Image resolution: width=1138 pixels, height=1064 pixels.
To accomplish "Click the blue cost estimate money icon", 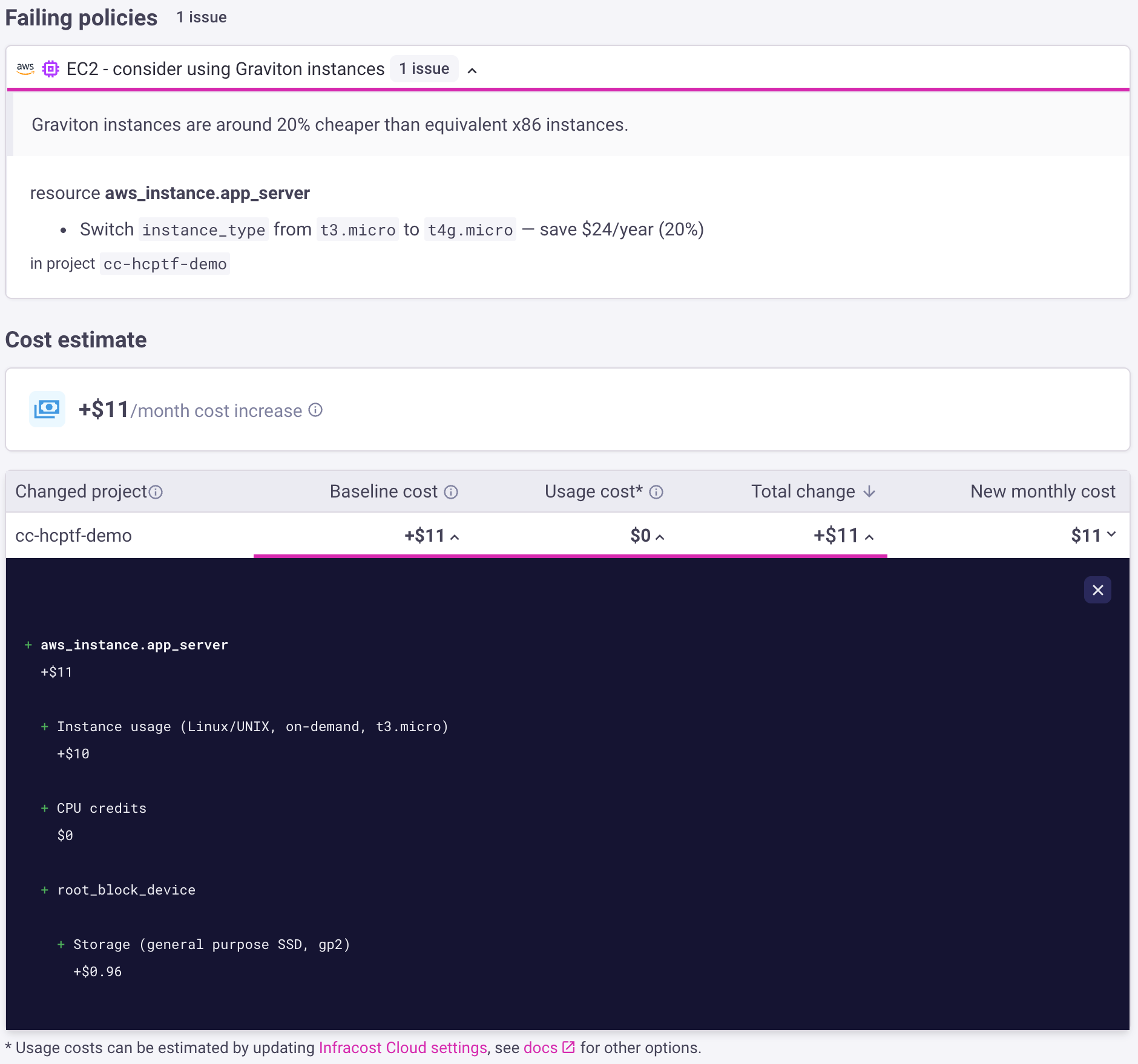I will pos(47,410).
